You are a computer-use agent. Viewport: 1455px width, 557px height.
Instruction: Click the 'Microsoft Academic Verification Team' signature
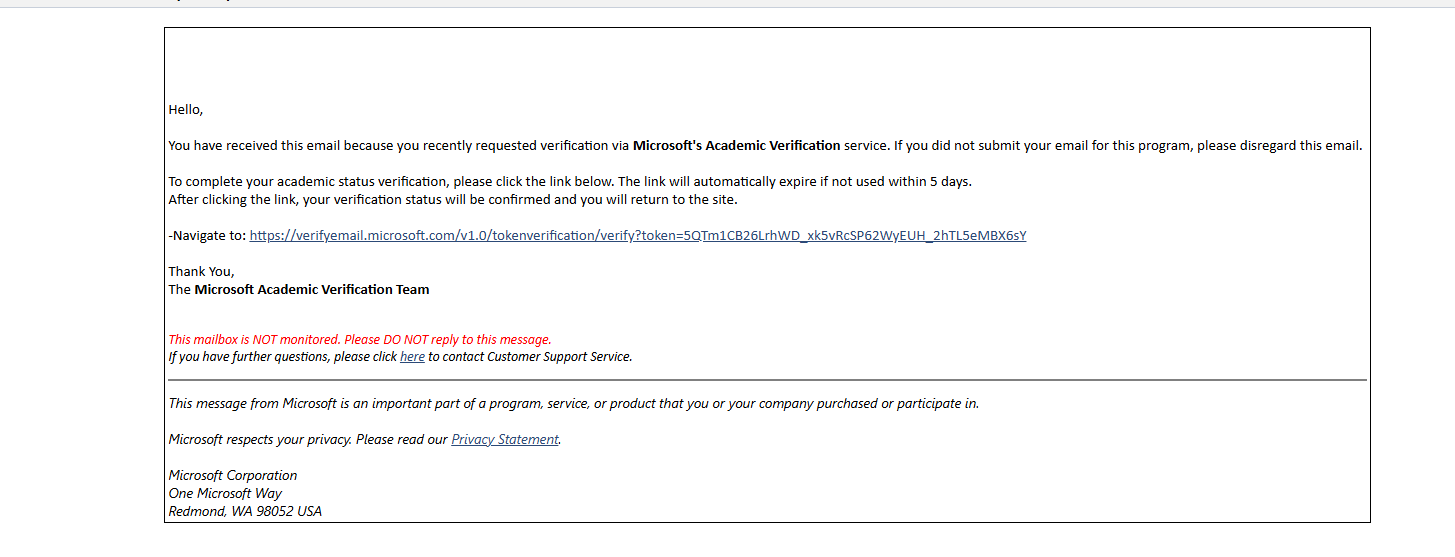click(312, 290)
